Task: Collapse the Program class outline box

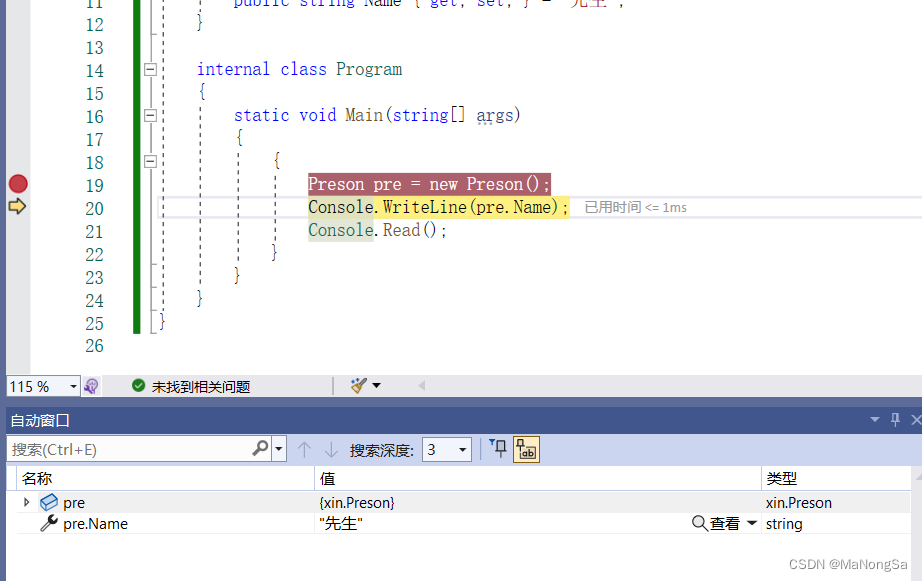Action: pos(151,69)
